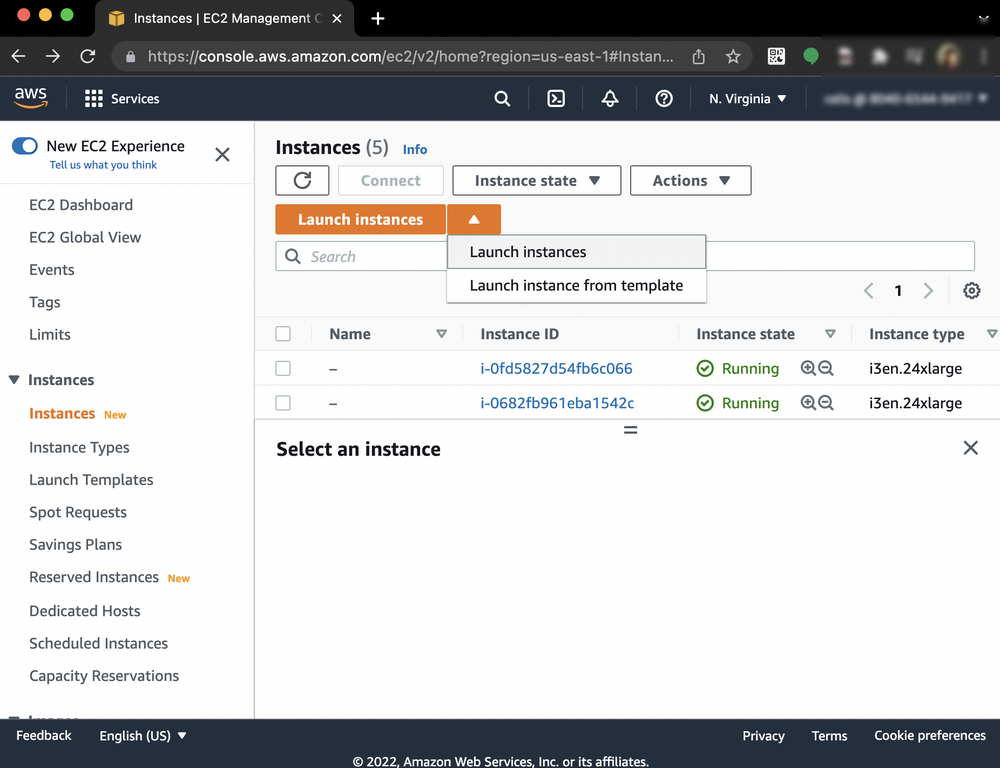Image resolution: width=1000 pixels, height=768 pixels.
Task: Click the AWS home logo
Action: (x=30, y=98)
